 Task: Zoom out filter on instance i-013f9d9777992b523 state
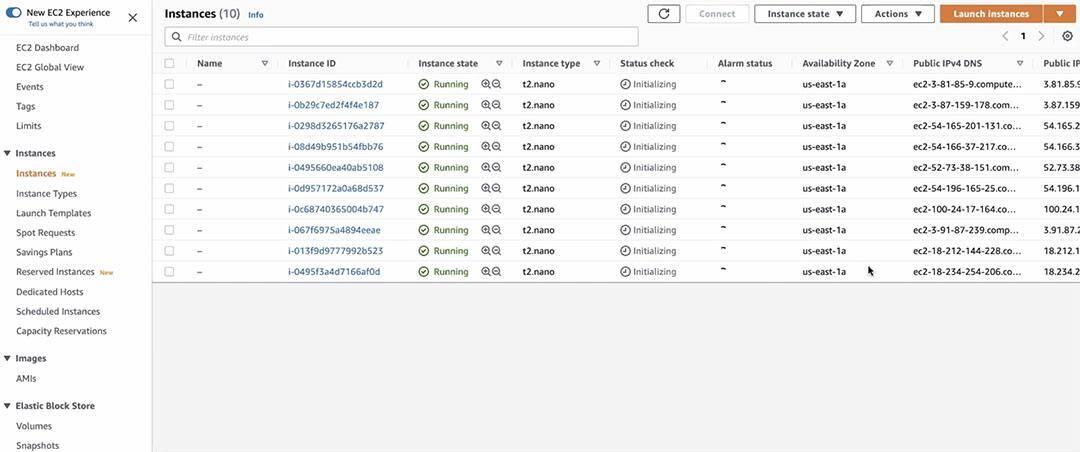[x=496, y=251]
